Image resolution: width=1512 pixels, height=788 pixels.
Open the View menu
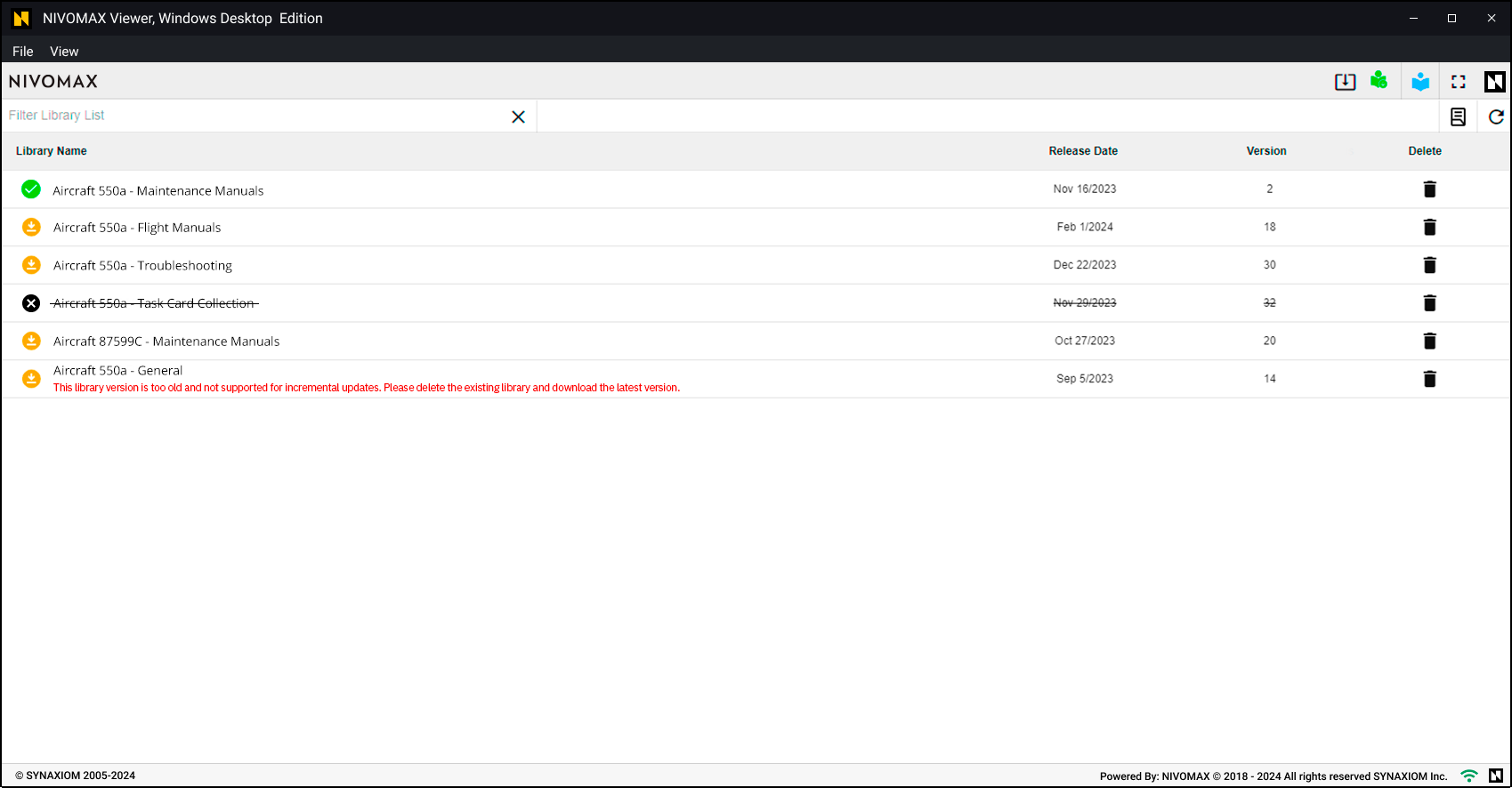pyautogui.click(x=64, y=52)
